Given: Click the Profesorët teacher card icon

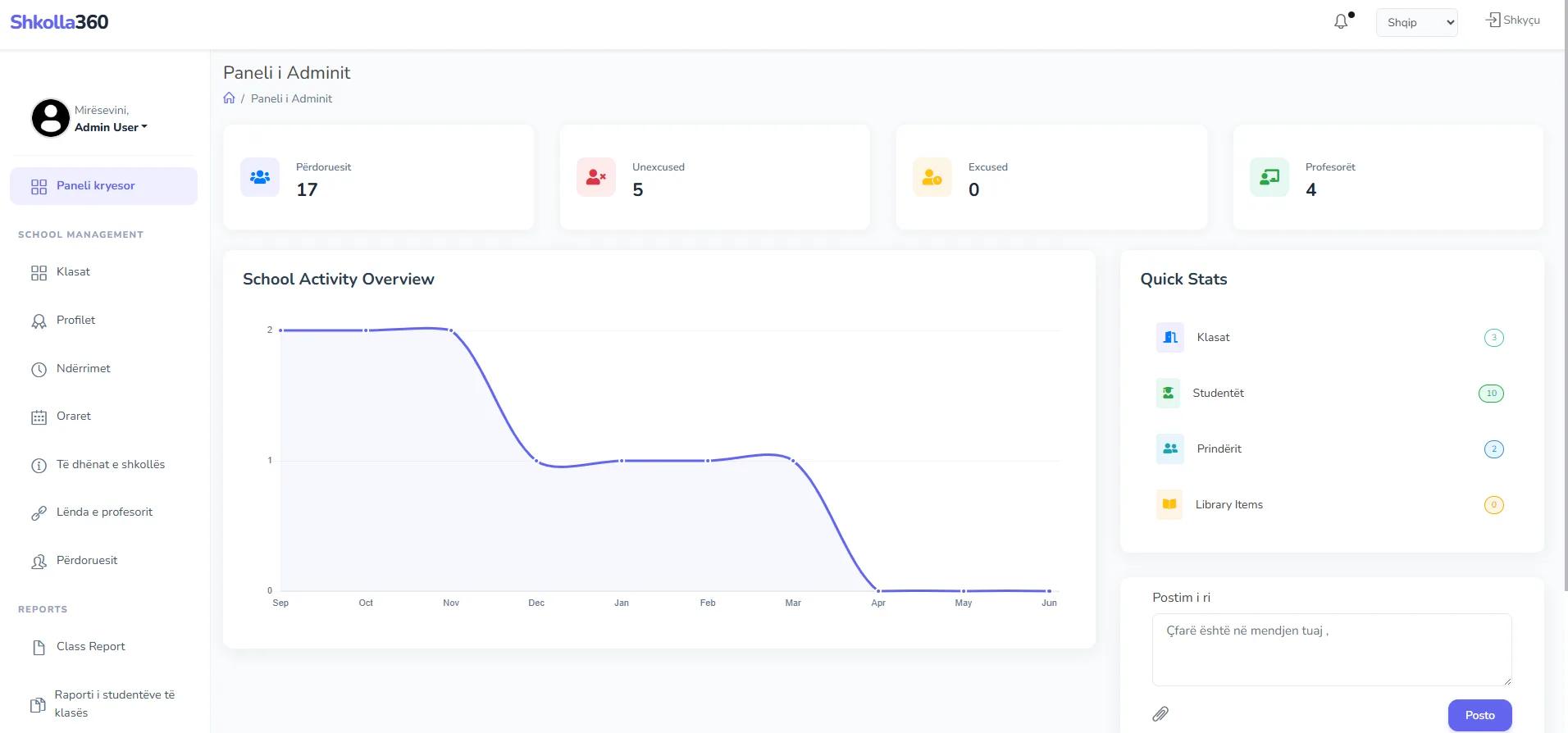Looking at the screenshot, I should tap(1269, 177).
